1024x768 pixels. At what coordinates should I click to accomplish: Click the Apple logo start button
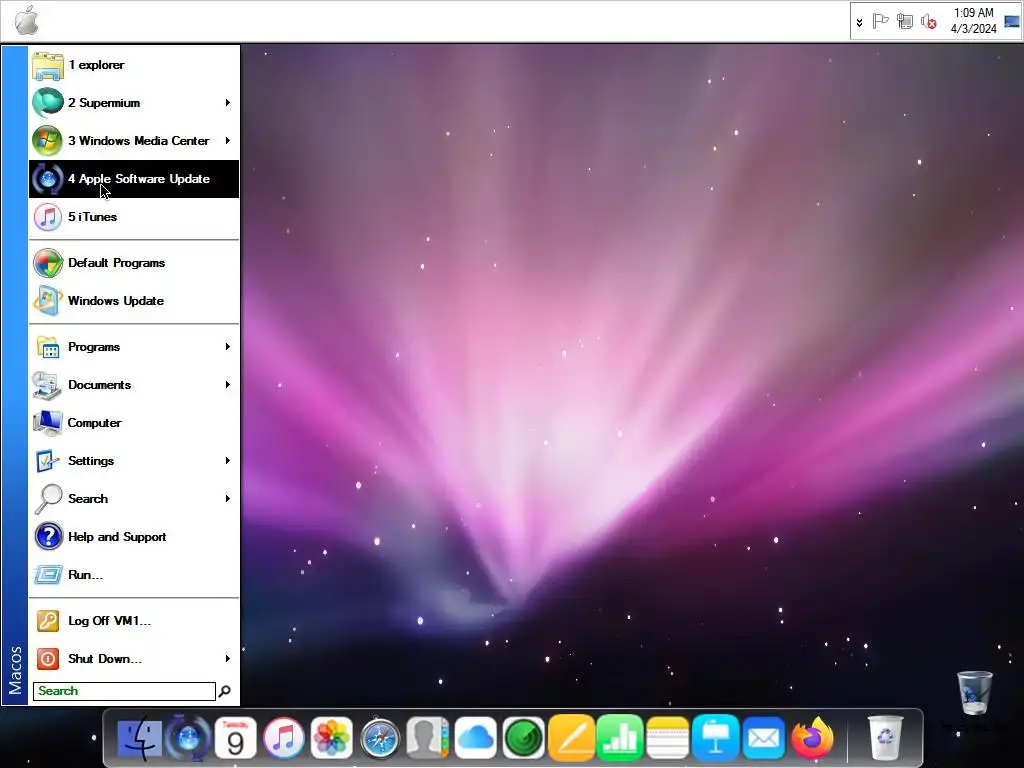27,20
